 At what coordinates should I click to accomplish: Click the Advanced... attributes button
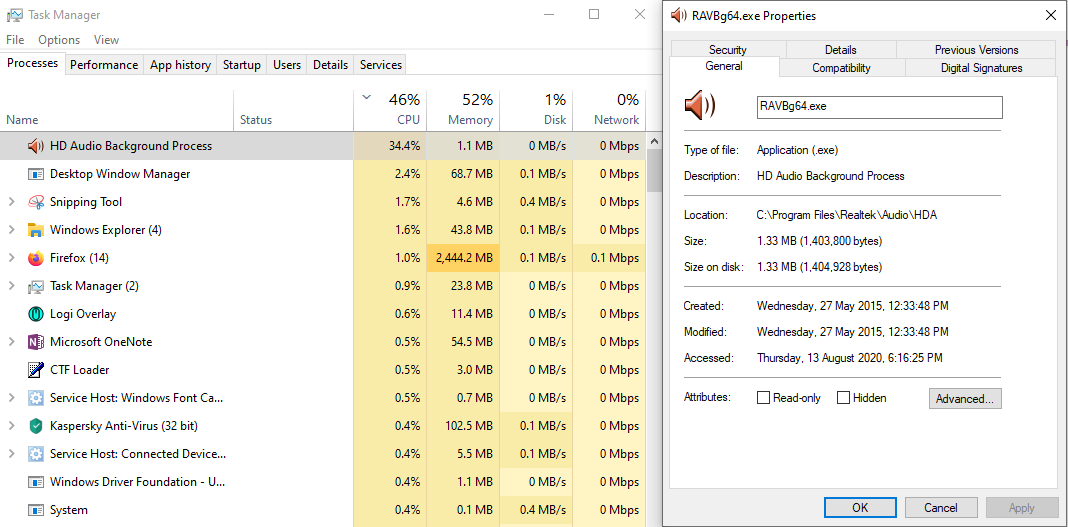[x=965, y=398]
